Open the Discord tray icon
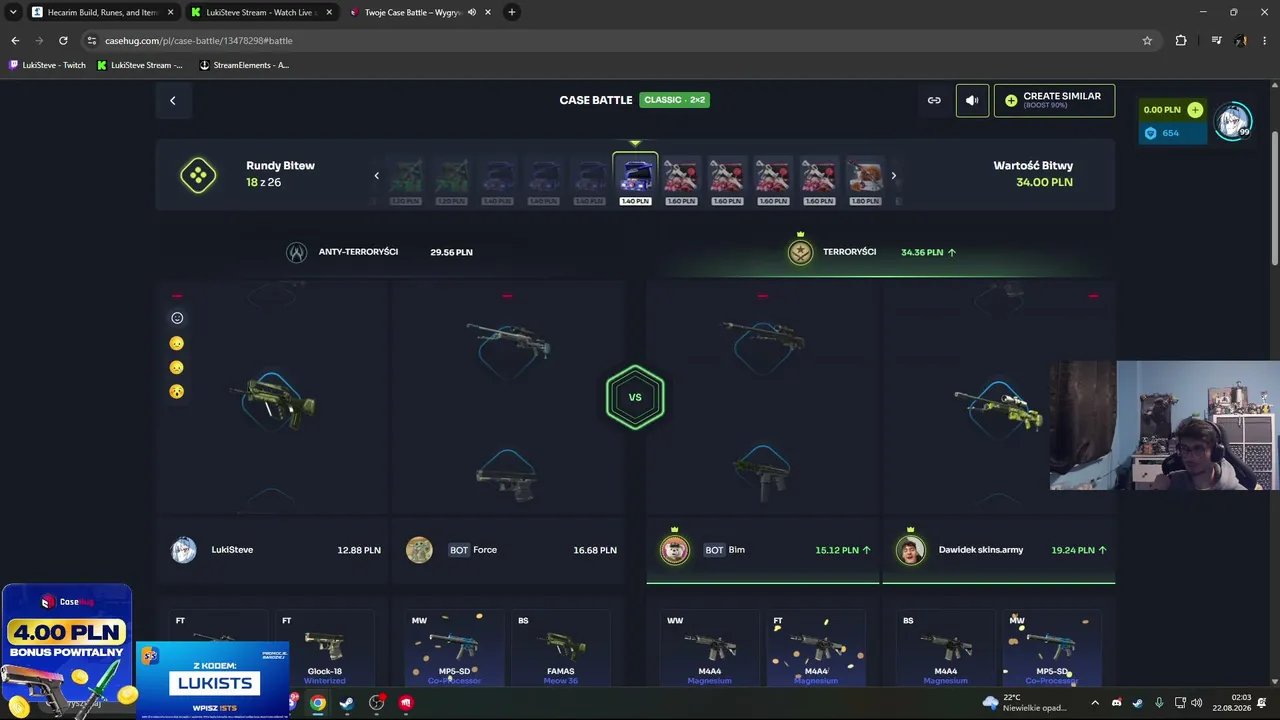1280x720 pixels. [1117, 703]
